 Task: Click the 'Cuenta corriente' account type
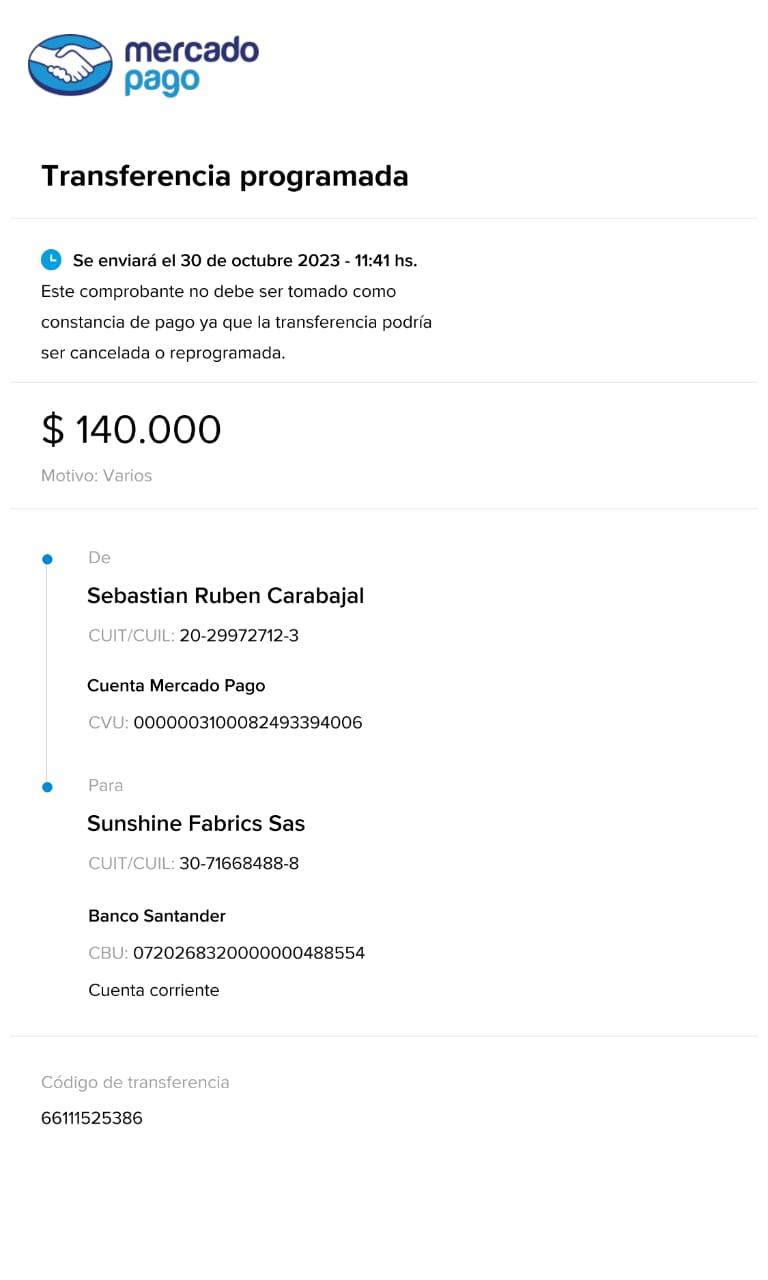154,991
